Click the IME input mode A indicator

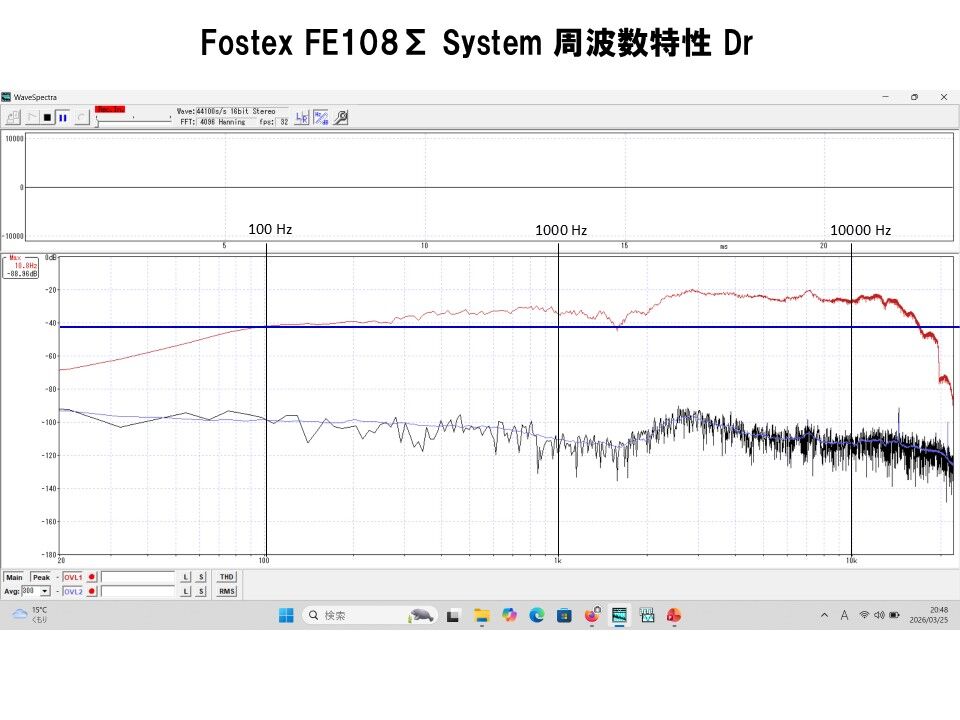coord(844,615)
